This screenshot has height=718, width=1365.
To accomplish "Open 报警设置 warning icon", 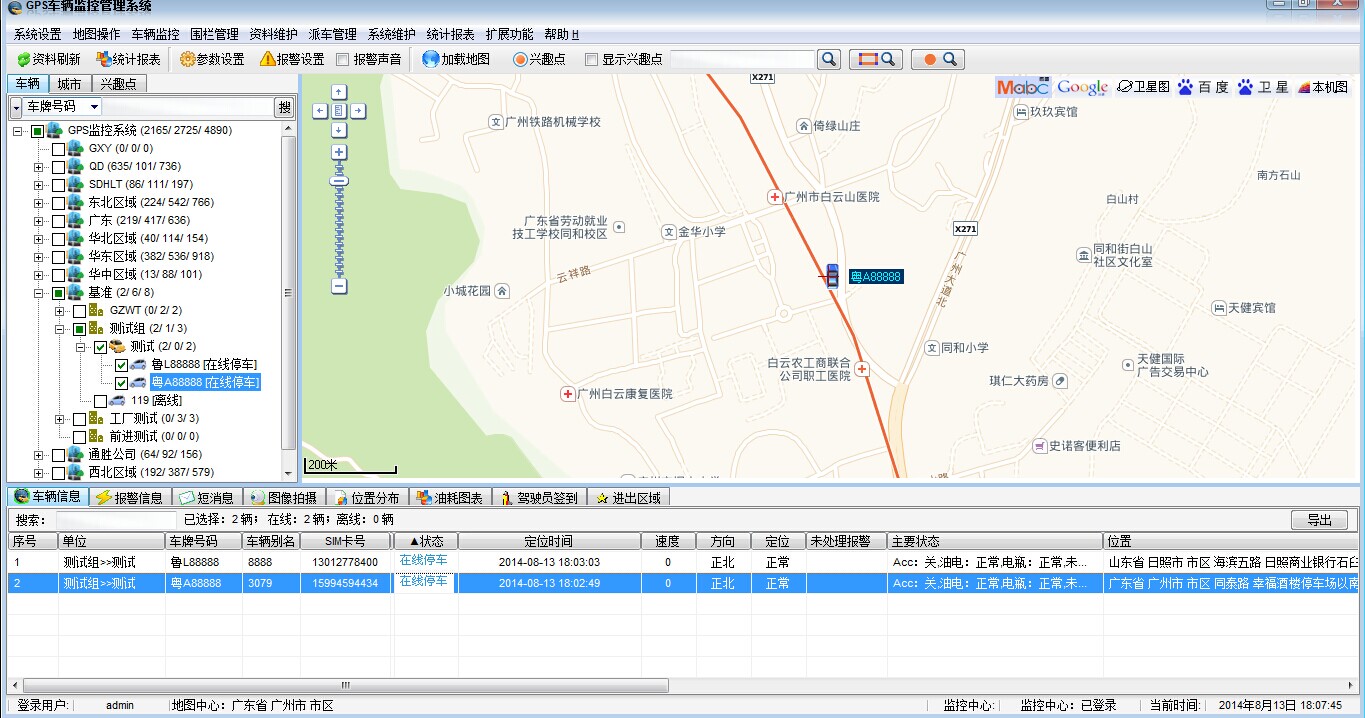I will 267,59.
